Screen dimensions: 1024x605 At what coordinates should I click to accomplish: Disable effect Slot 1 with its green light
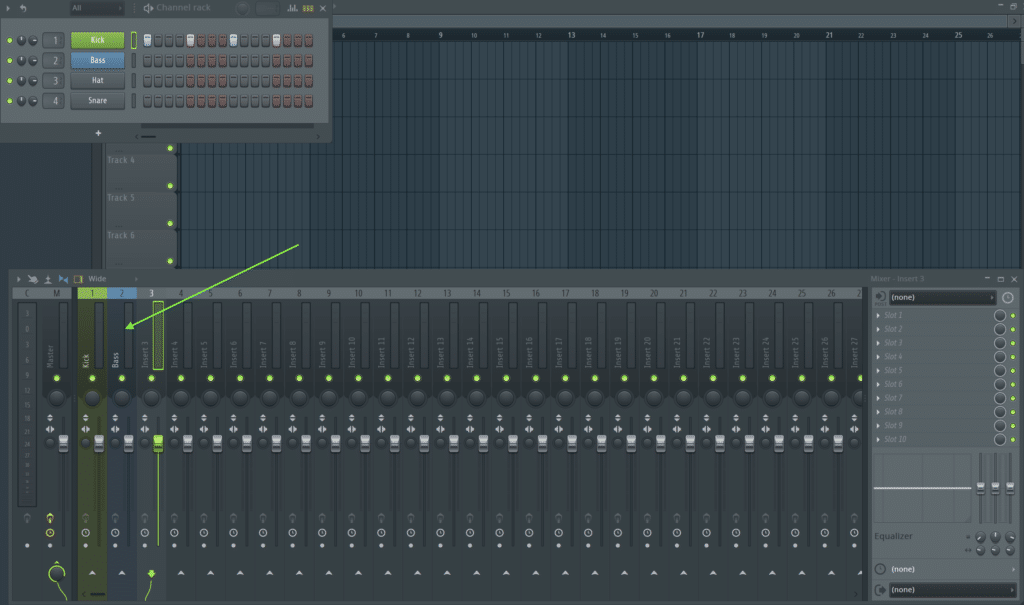1013,316
